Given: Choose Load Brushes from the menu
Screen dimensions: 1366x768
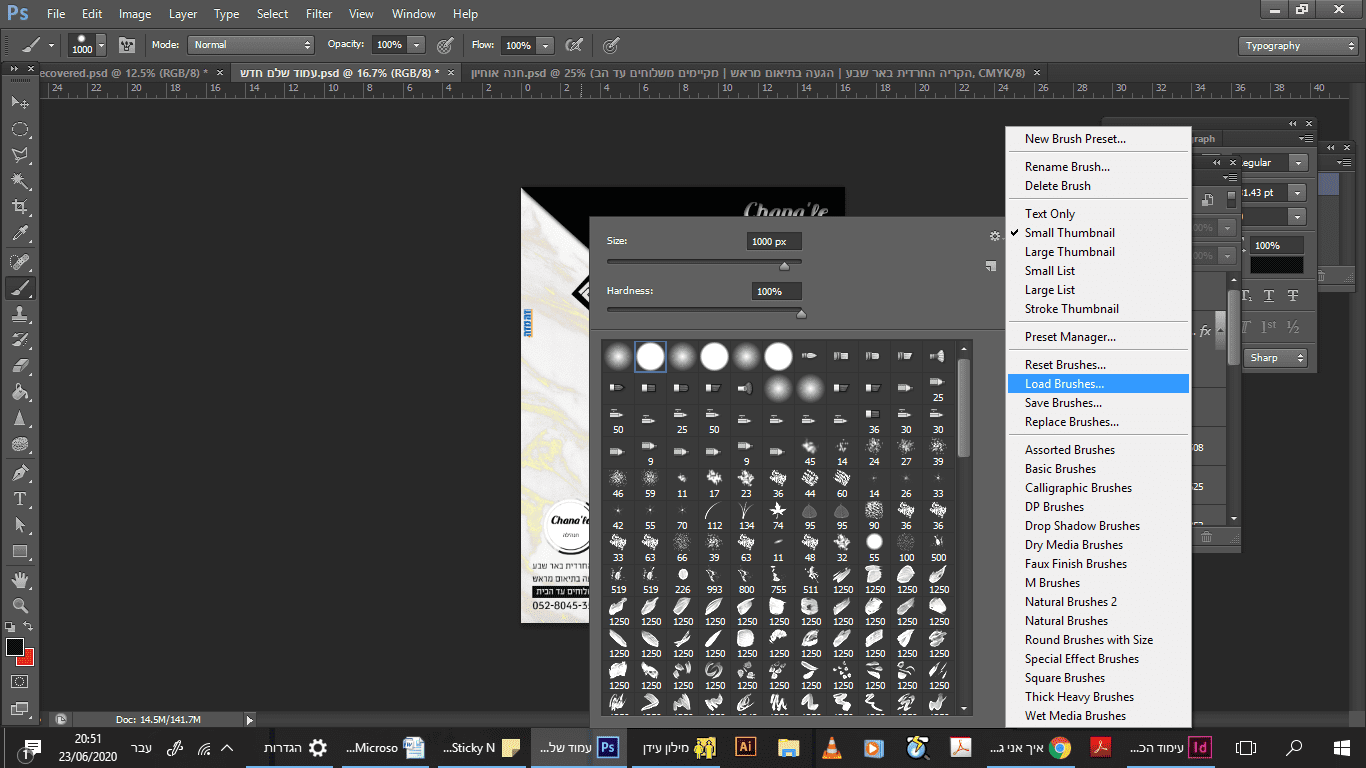Looking at the screenshot, I should (x=1064, y=384).
